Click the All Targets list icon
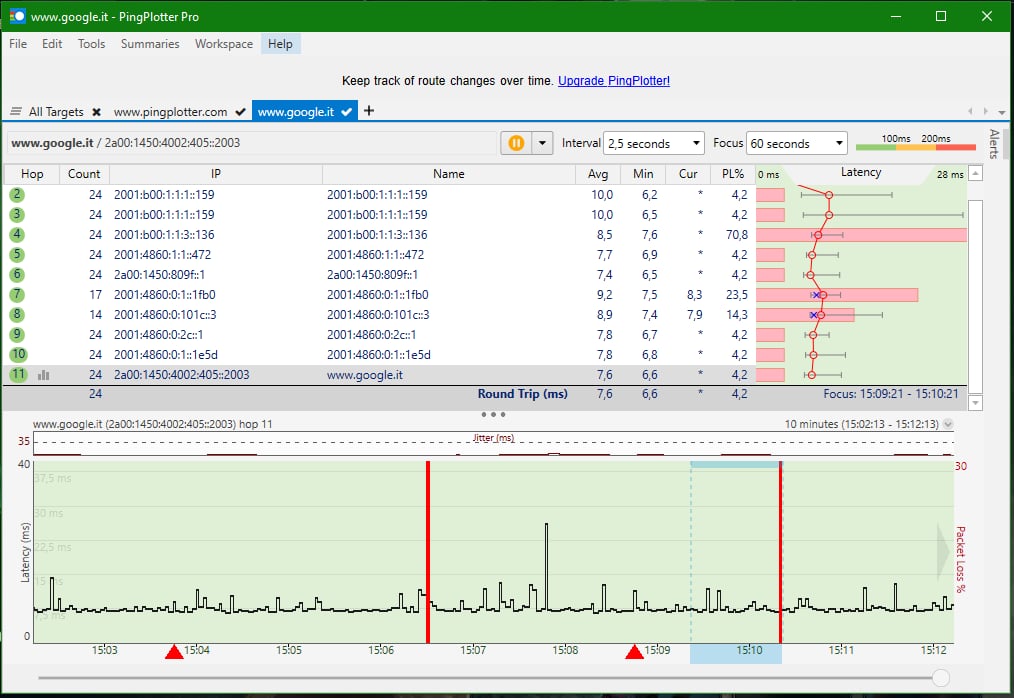This screenshot has height=698, width=1014. tap(16, 112)
